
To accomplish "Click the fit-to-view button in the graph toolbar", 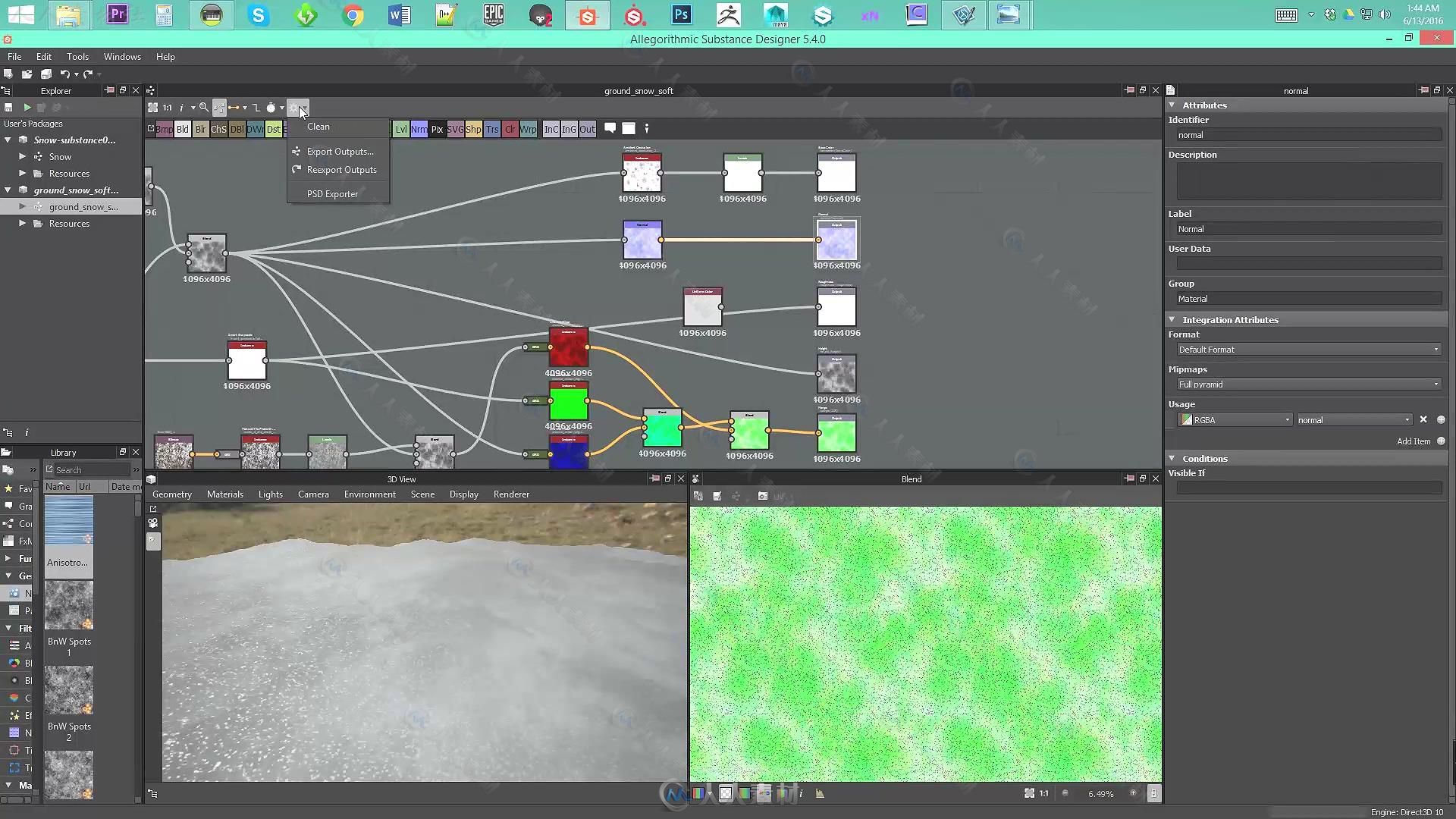I will pos(153,108).
